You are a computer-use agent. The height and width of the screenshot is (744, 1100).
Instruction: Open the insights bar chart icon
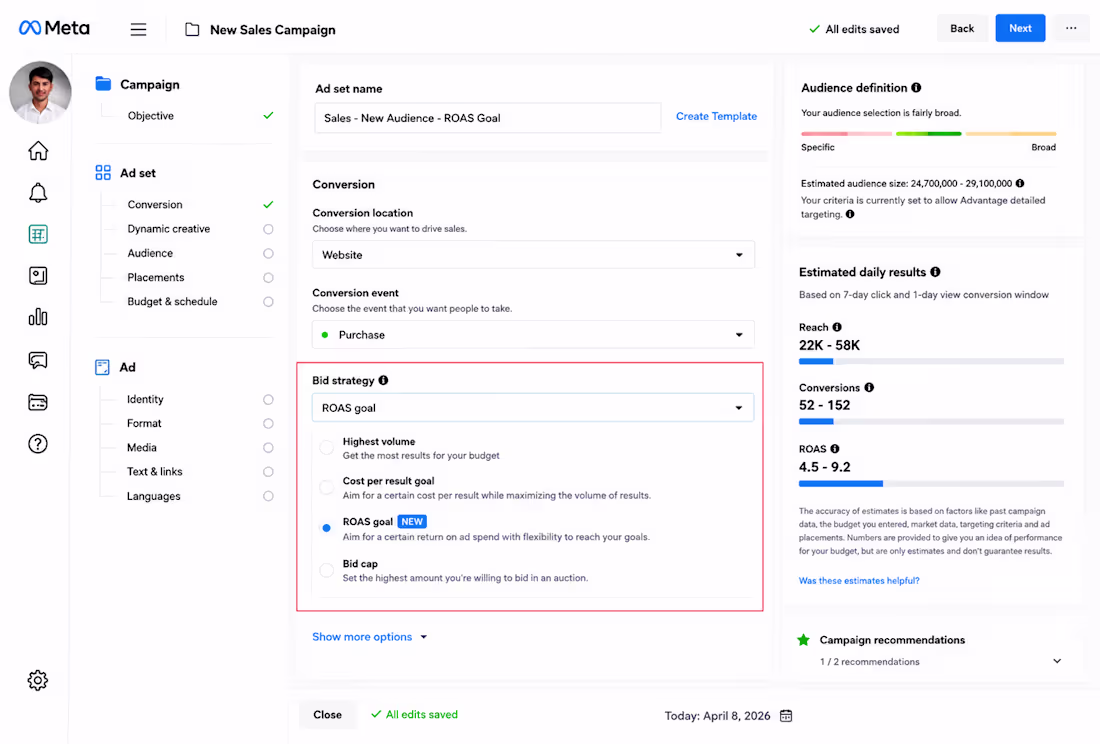coord(38,317)
